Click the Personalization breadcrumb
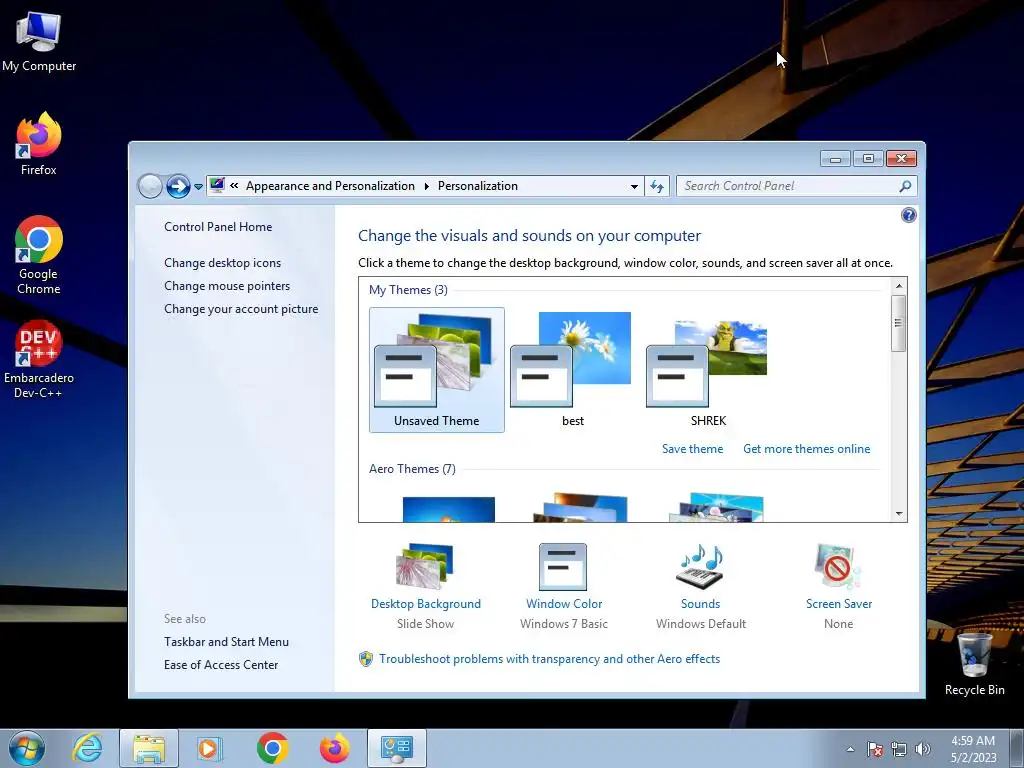 477,186
